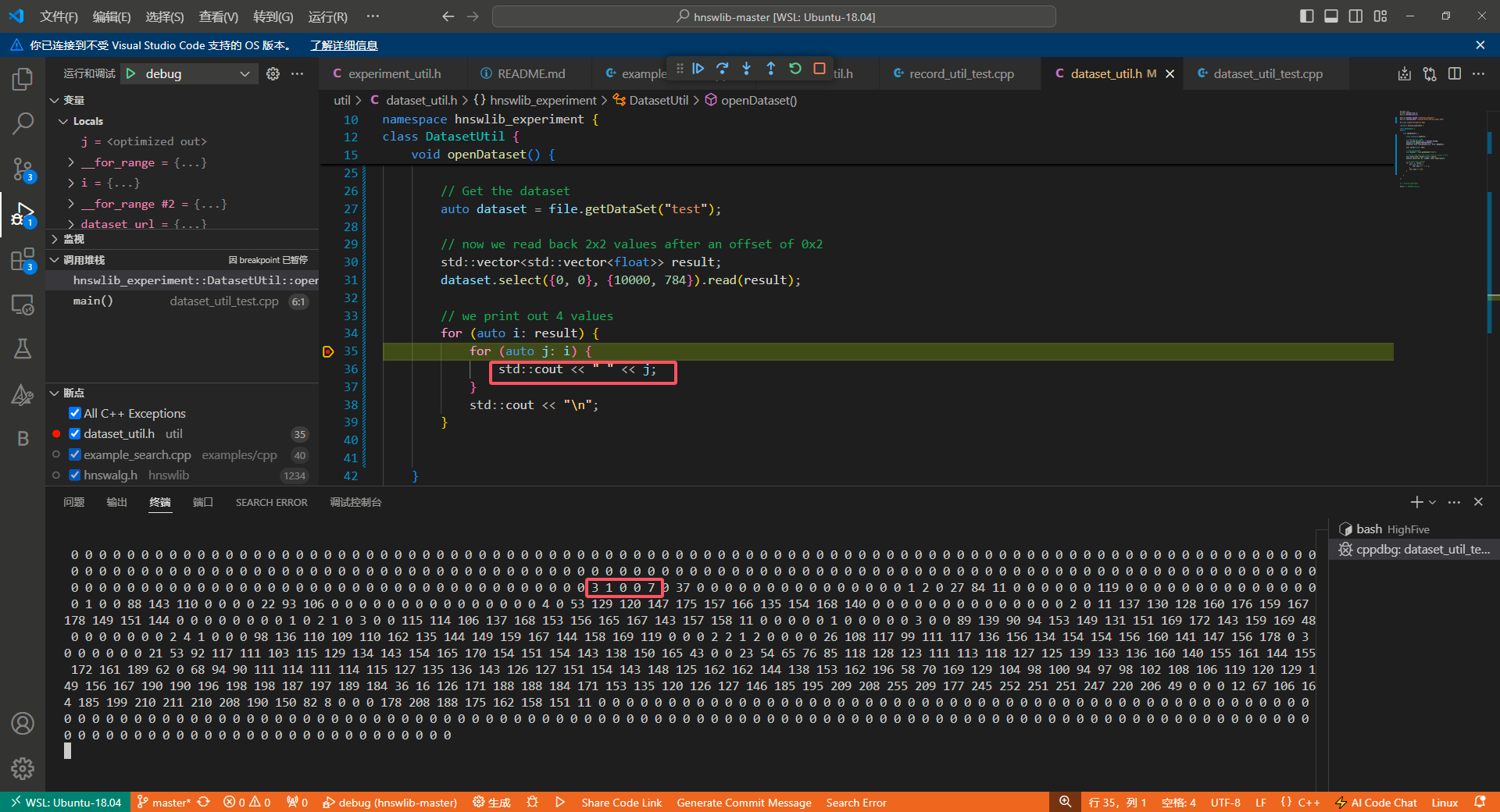Restart the debug session
This screenshot has height=812, width=1500.
pyautogui.click(x=795, y=69)
